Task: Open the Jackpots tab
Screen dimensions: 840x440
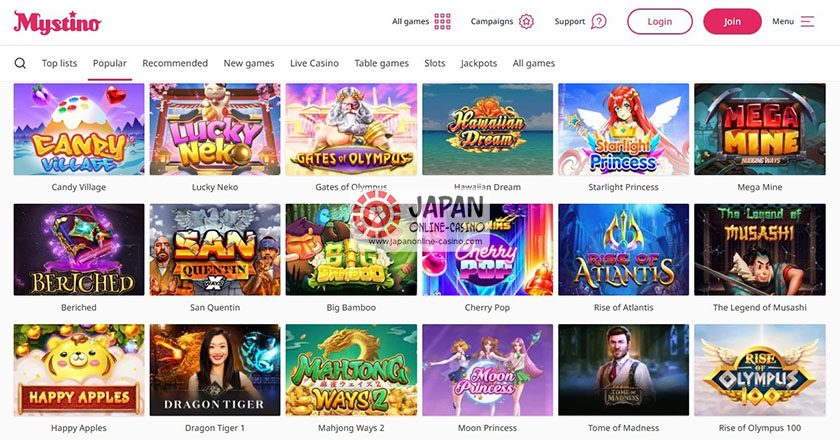Action: [x=479, y=63]
